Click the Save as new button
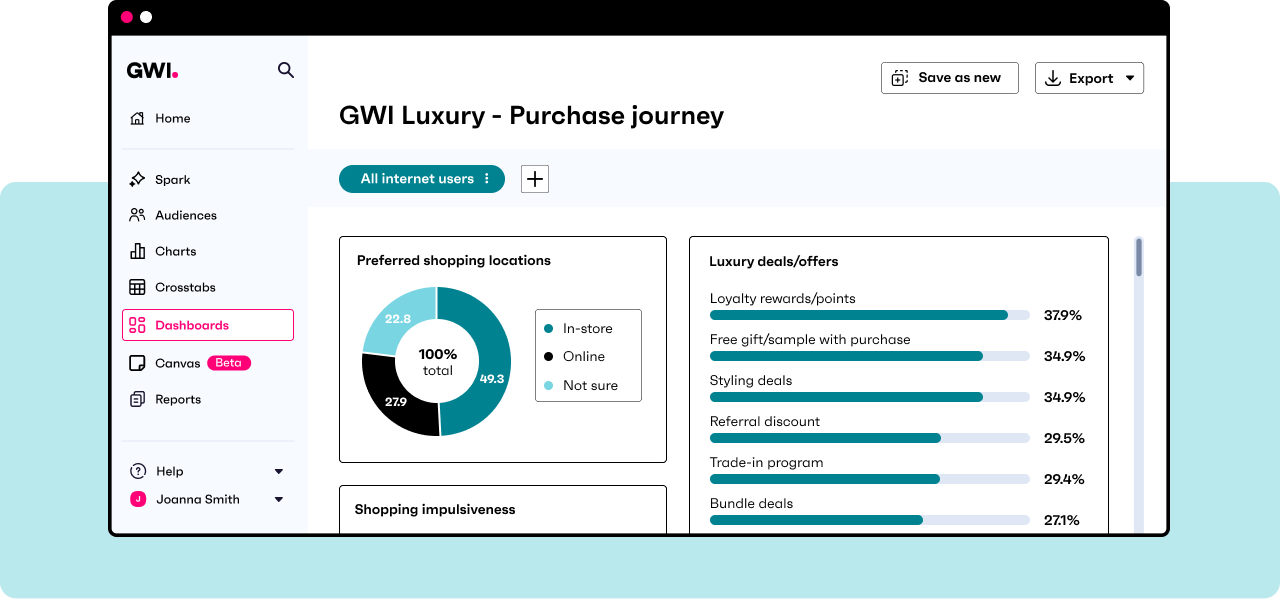 (949, 77)
